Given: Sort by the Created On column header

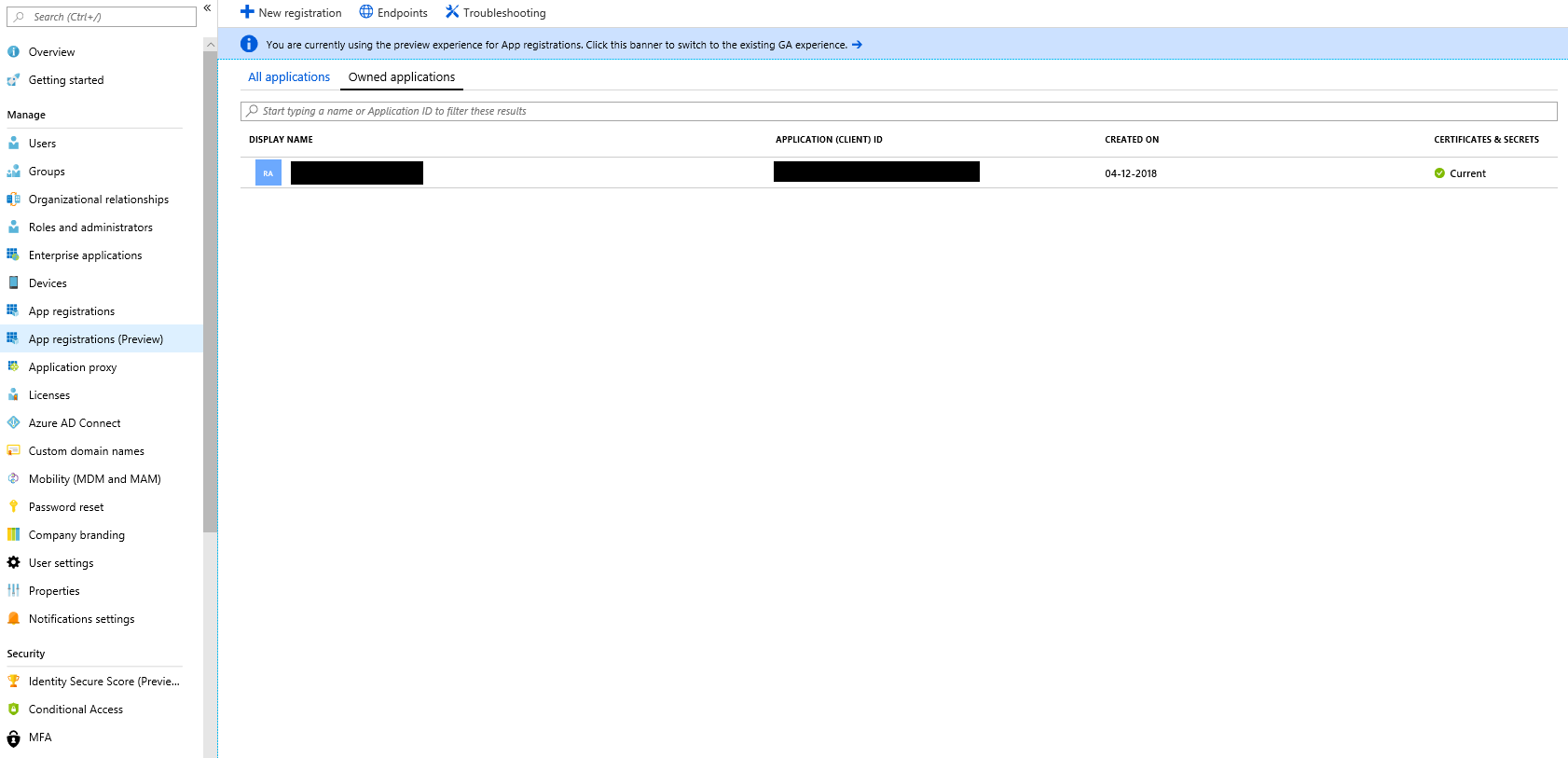Looking at the screenshot, I should pyautogui.click(x=1132, y=140).
